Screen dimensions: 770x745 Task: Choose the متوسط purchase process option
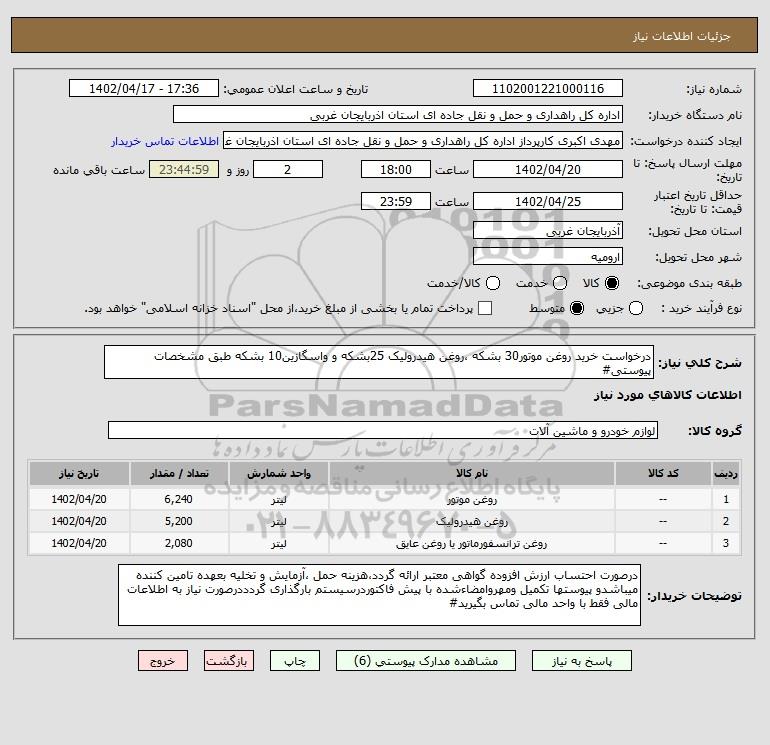coord(577,308)
